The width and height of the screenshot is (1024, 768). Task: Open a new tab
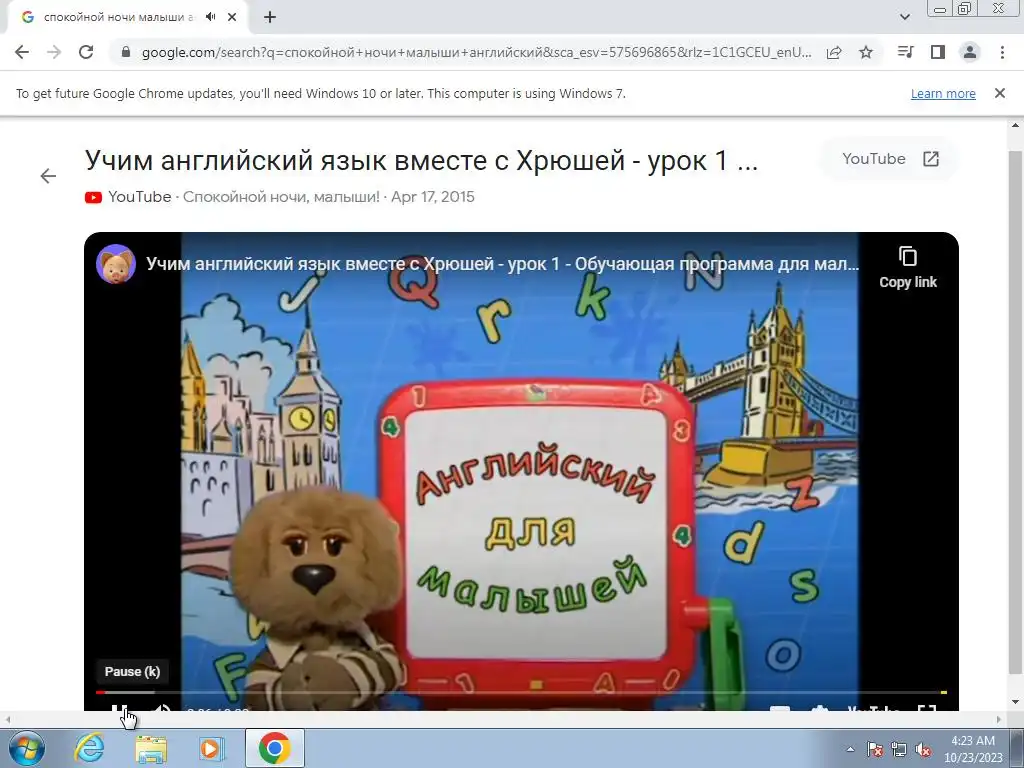coord(270,18)
